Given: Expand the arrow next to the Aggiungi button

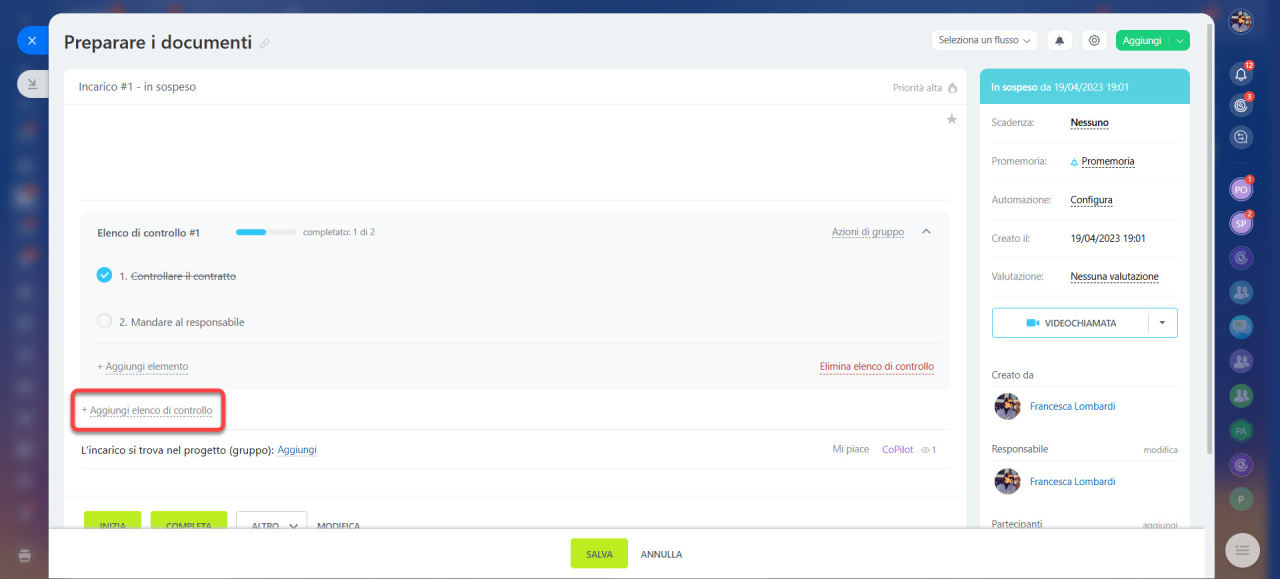Looking at the screenshot, I should (x=1180, y=40).
